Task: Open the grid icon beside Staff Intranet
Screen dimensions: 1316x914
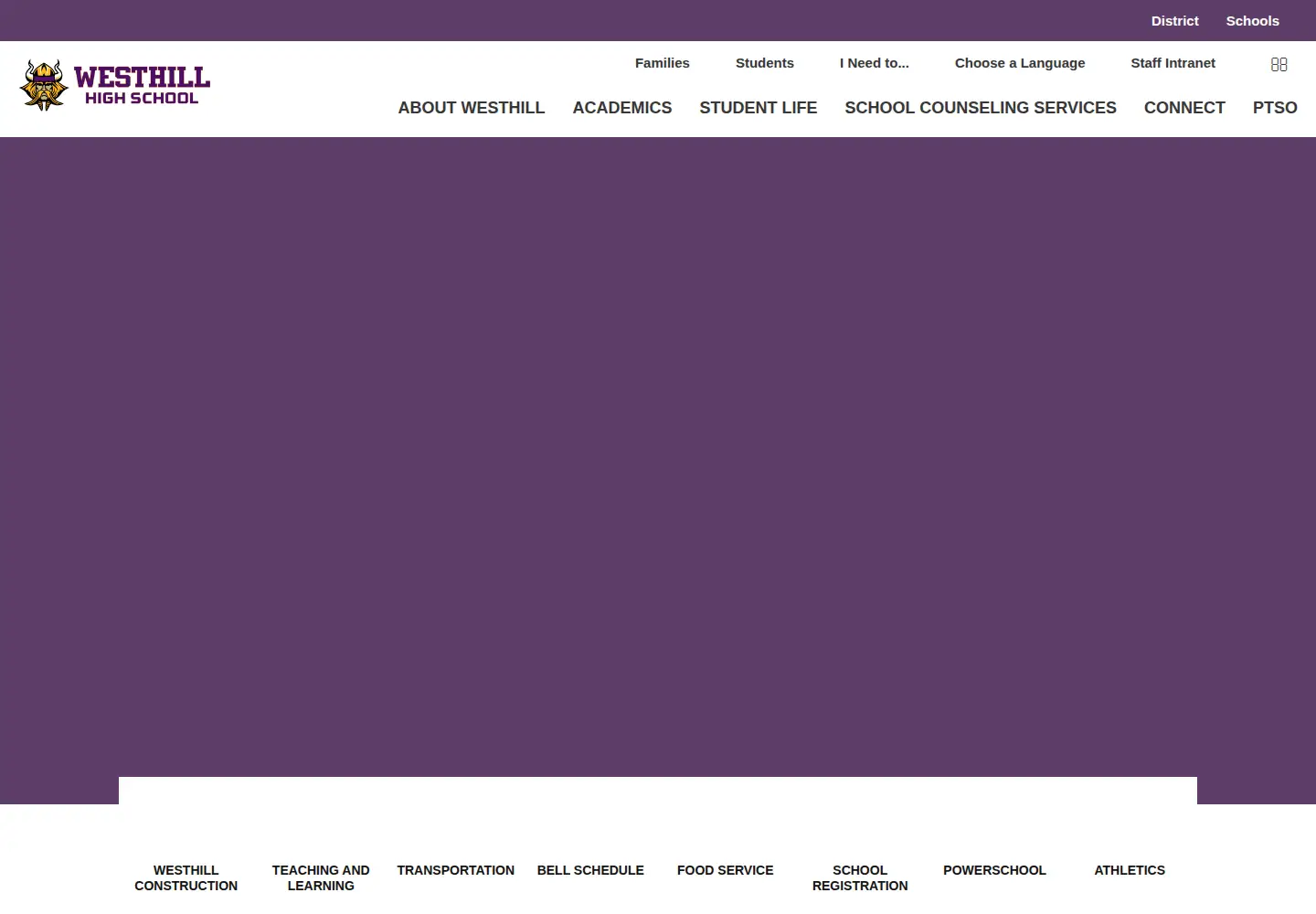Action: pyautogui.click(x=1279, y=64)
